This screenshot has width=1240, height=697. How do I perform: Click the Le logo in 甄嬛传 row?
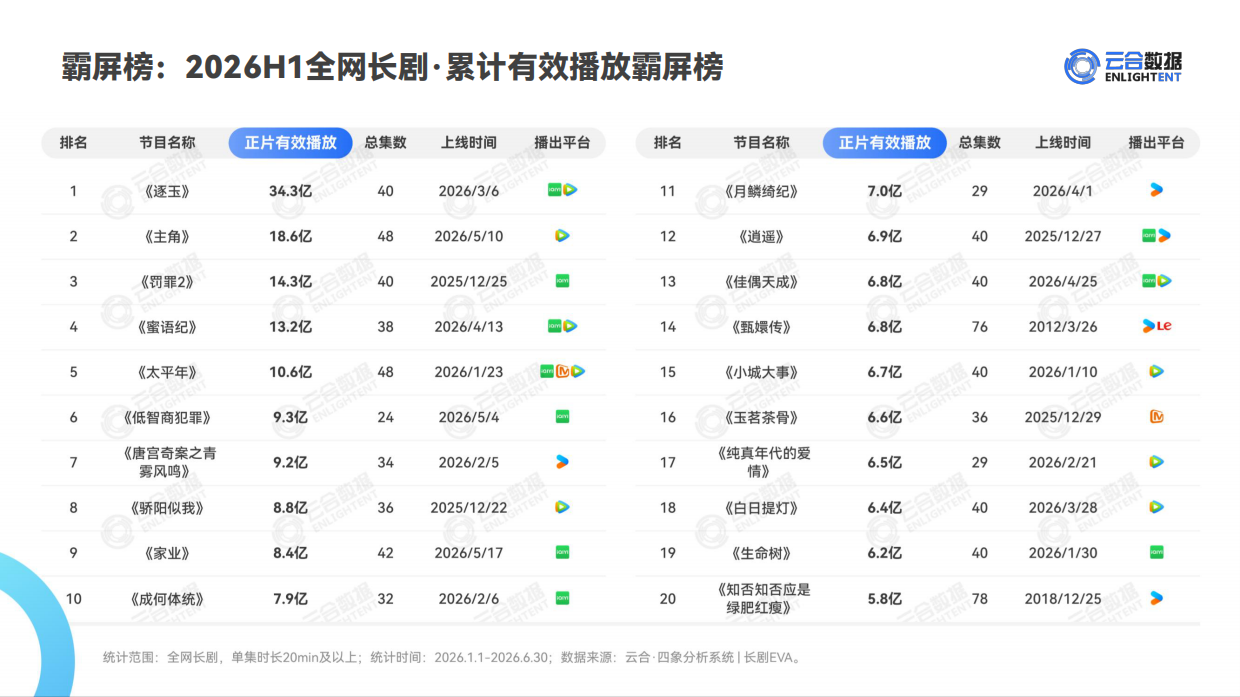(x=1164, y=326)
